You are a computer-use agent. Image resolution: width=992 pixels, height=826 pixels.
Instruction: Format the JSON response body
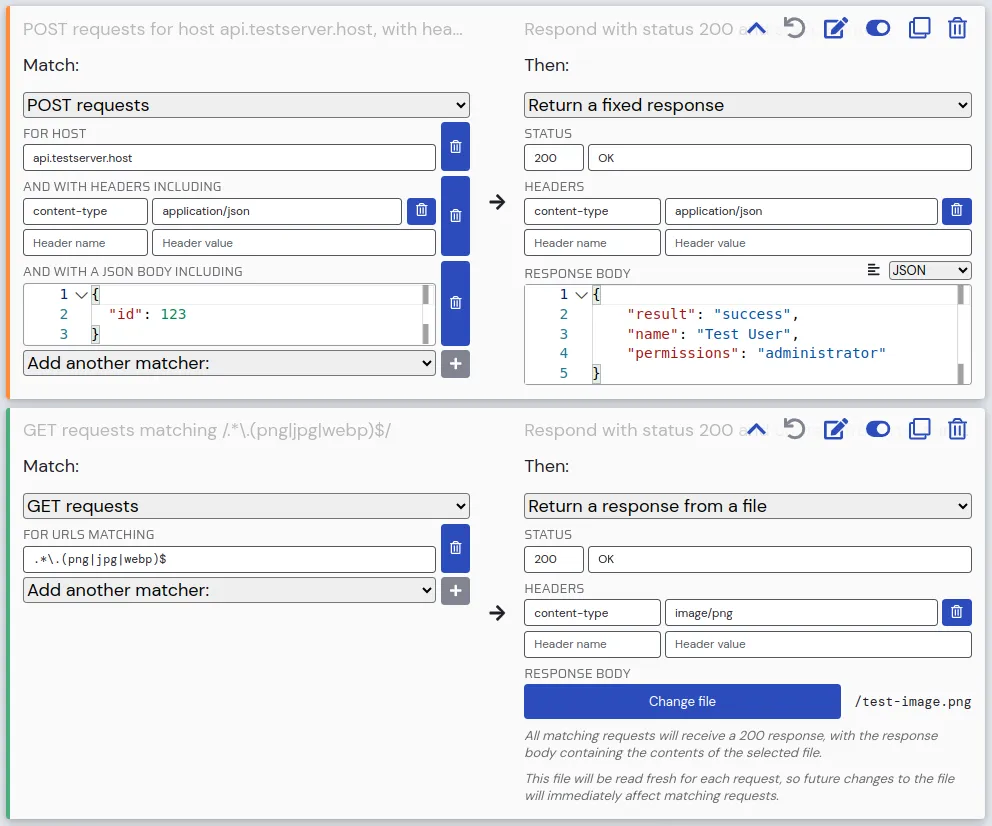pos(874,270)
